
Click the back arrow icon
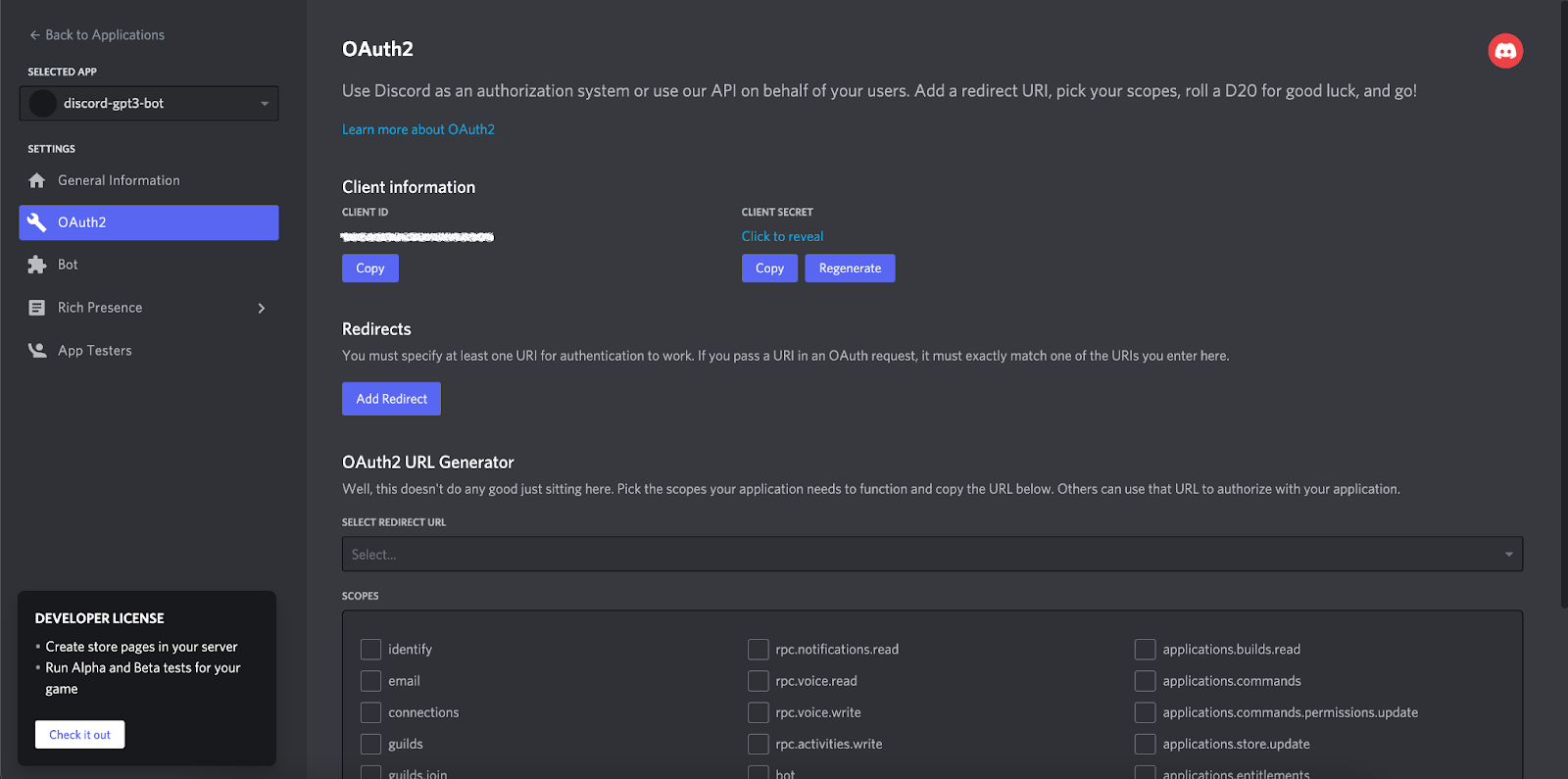coord(34,34)
